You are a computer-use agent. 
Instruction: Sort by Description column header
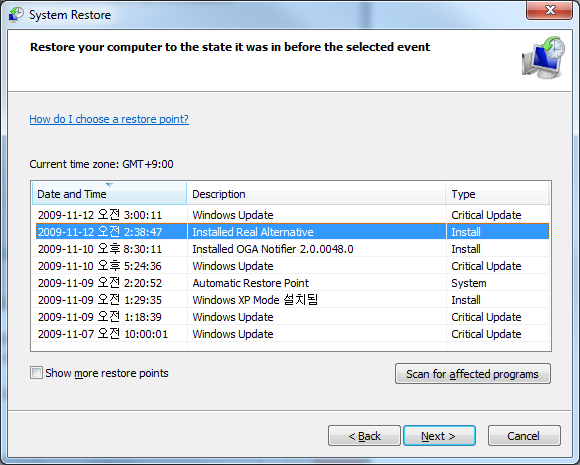pos(317,193)
